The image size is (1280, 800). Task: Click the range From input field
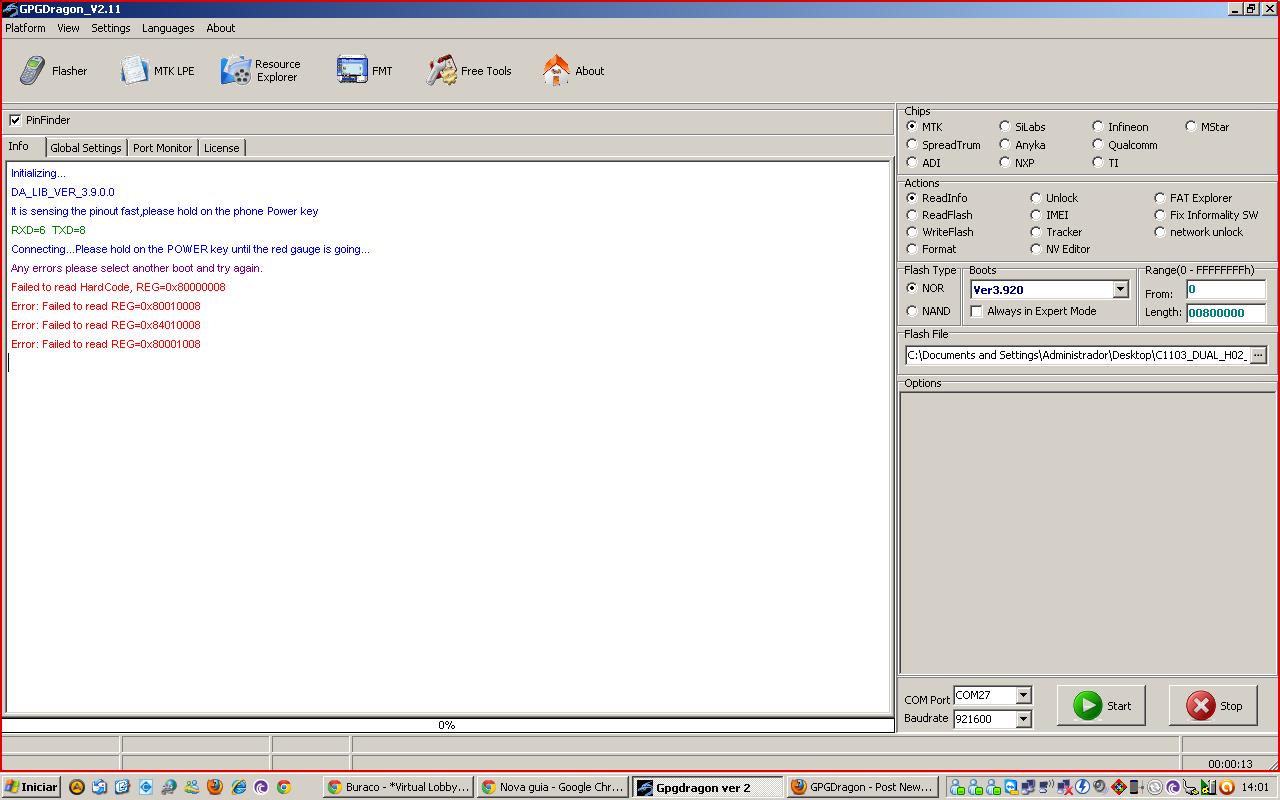pos(1226,290)
